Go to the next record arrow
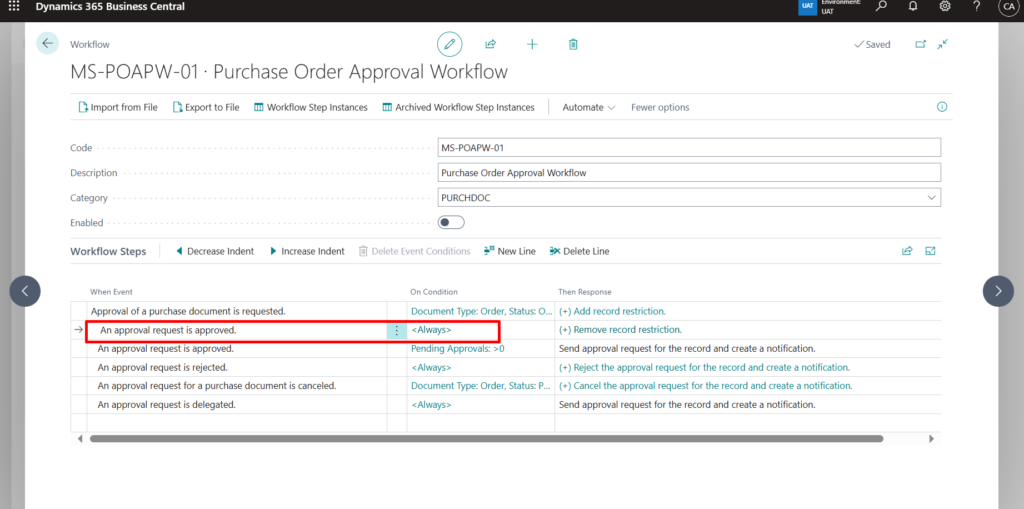1024x509 pixels. [998, 291]
